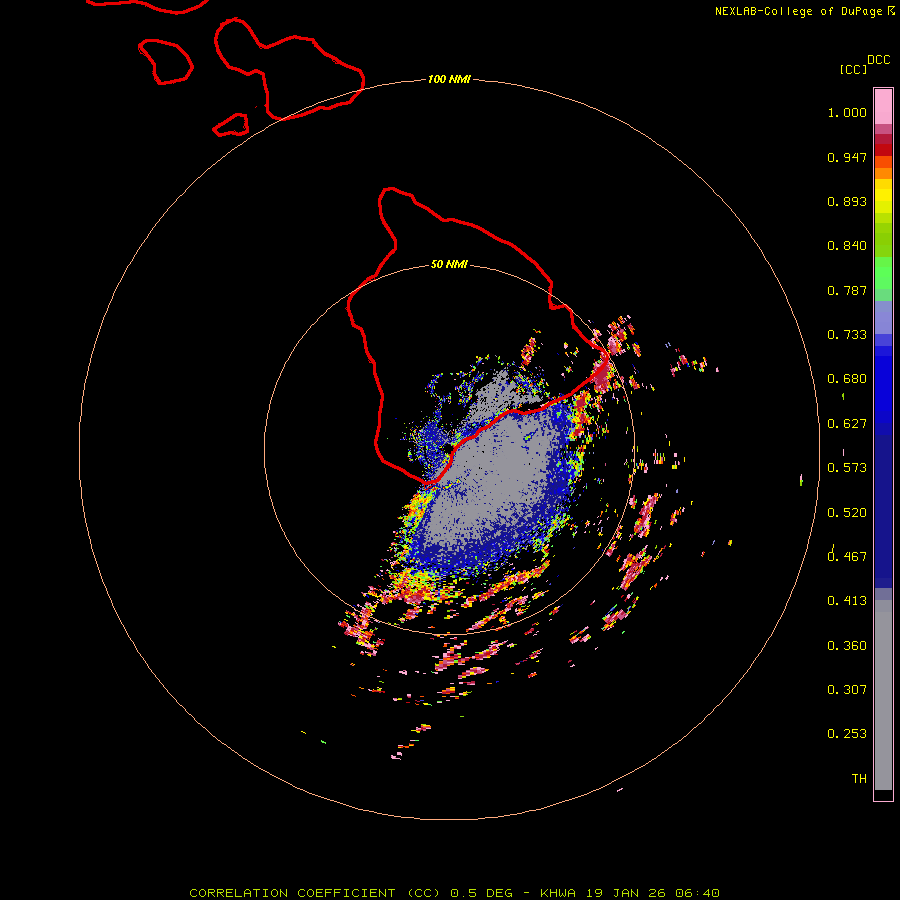Click the 06:40 timestamp in the caption

pyautogui.click(x=697, y=893)
